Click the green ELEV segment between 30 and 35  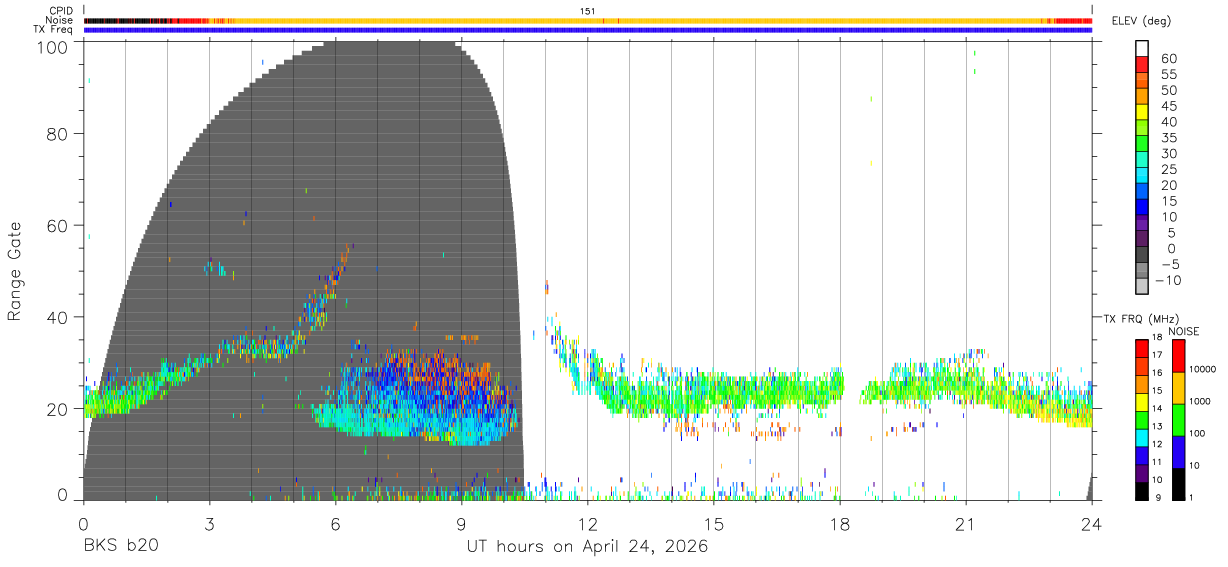[1142, 144]
